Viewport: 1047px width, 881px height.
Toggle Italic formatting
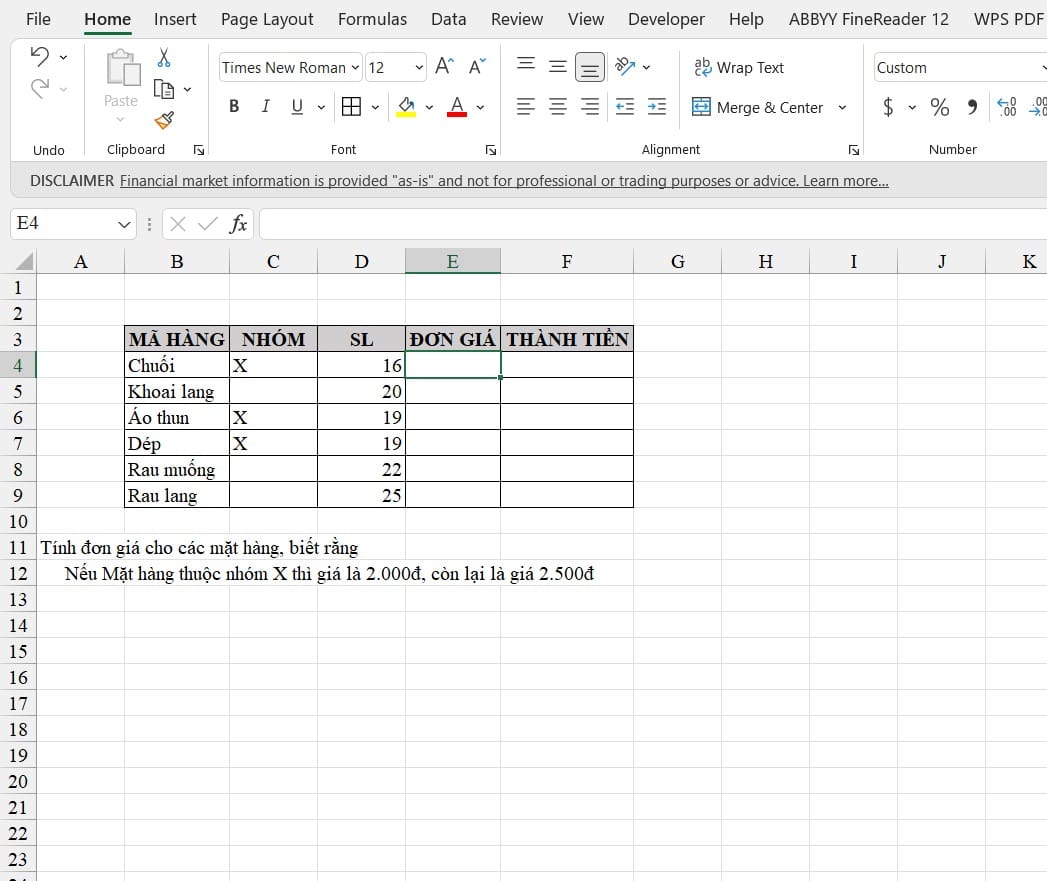click(266, 107)
